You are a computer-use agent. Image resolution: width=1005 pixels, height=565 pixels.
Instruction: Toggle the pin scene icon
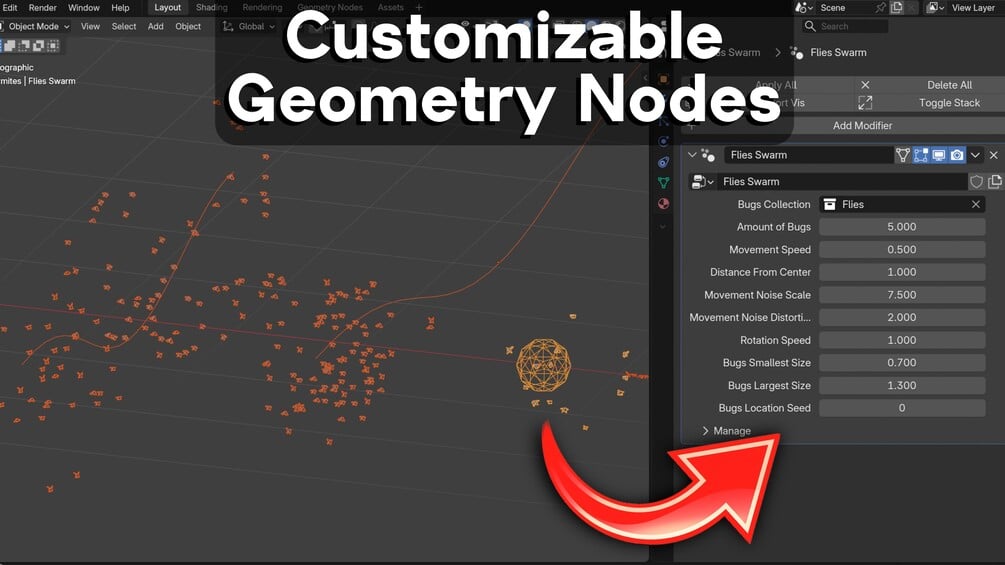pyautogui.click(x=881, y=8)
